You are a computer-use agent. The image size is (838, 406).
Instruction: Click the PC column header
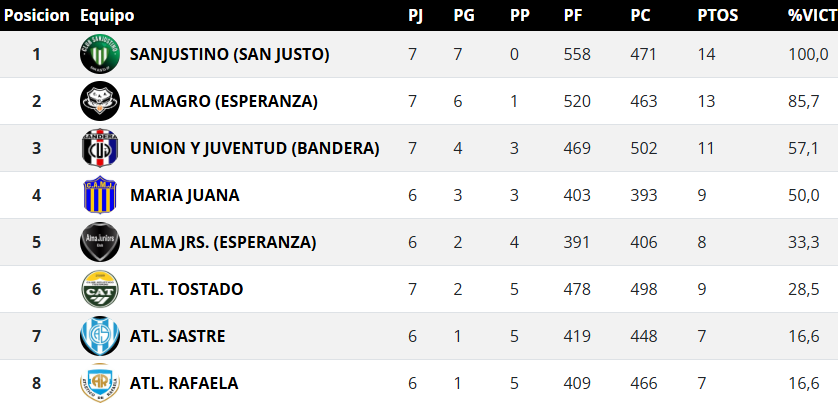point(641,16)
